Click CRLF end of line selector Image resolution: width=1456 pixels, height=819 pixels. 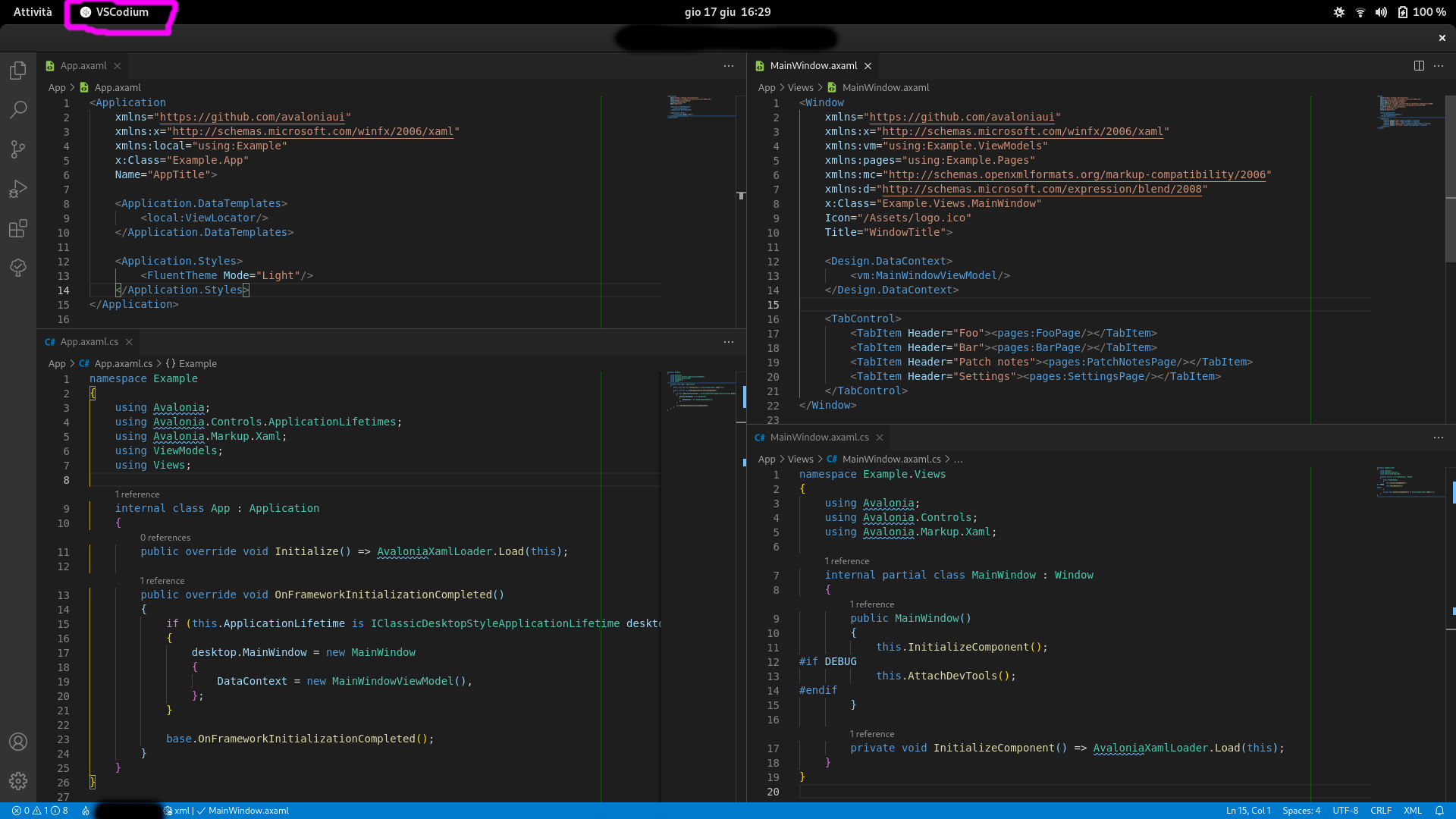1380,811
